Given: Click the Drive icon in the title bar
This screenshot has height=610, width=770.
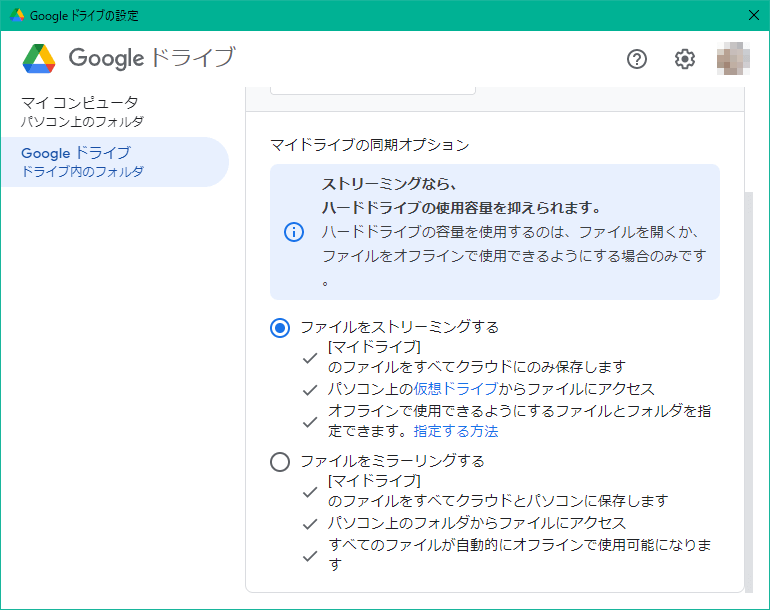Looking at the screenshot, I should 17,15.
